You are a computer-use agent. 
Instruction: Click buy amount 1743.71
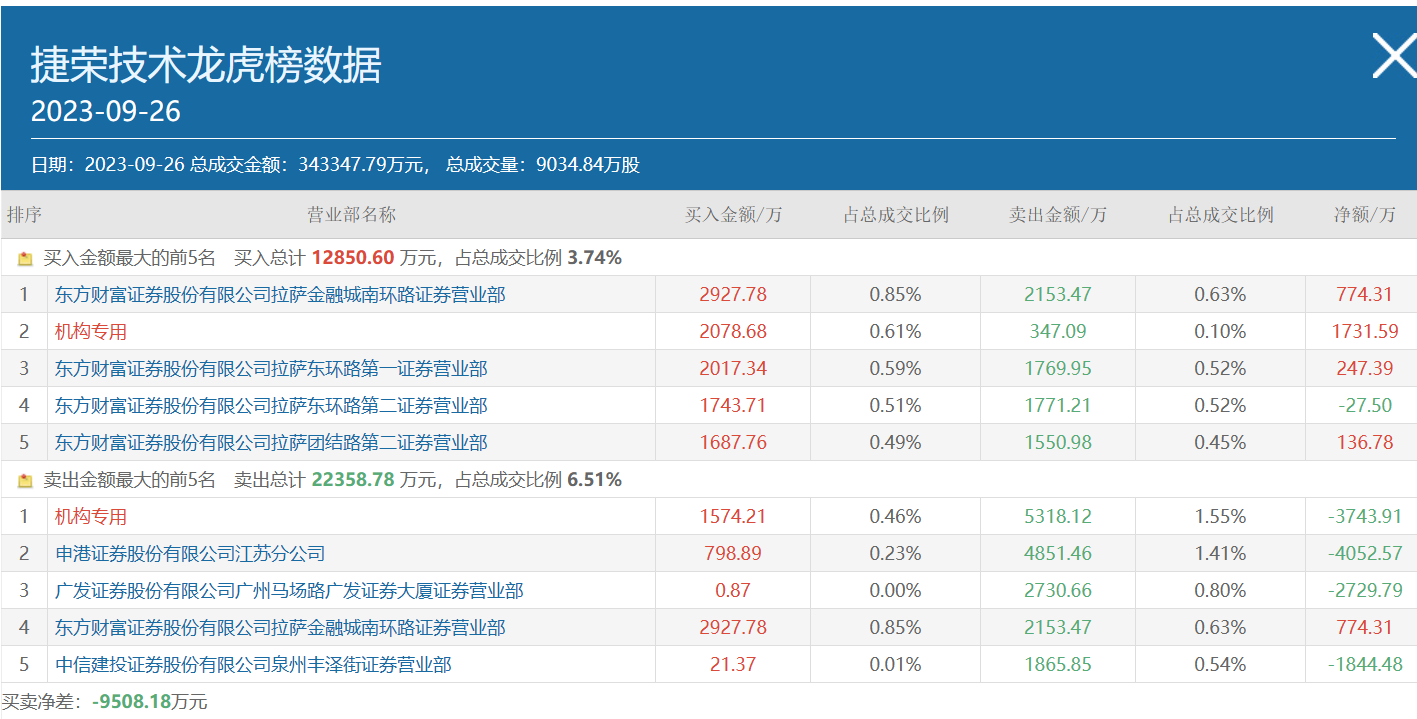coord(733,406)
